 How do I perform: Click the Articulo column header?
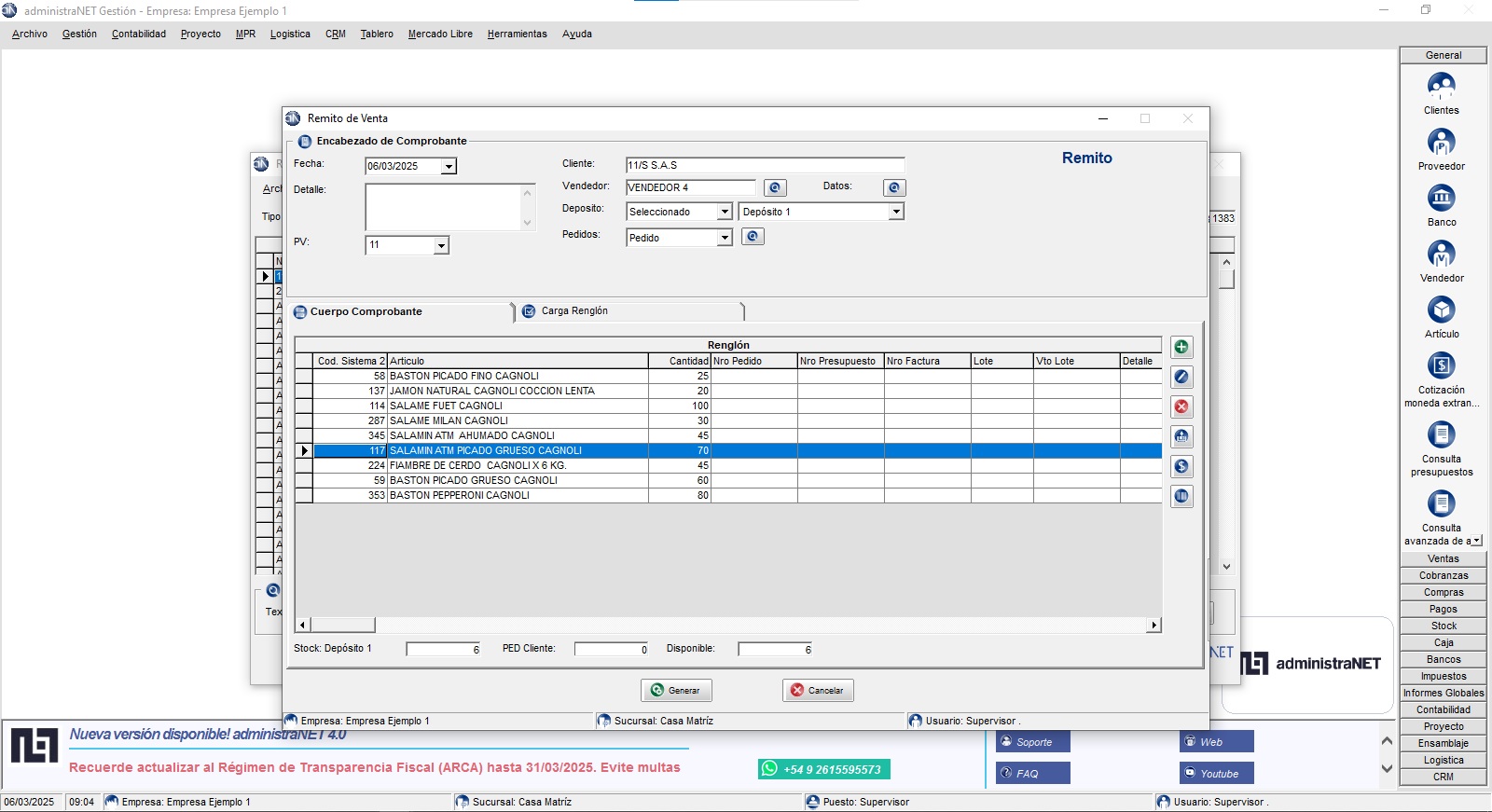point(518,361)
